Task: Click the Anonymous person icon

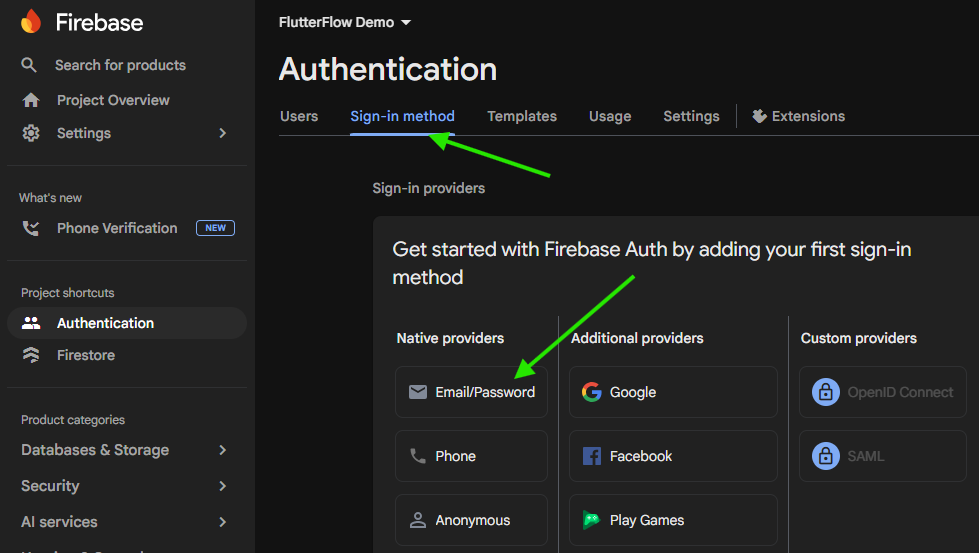Action: click(x=418, y=521)
